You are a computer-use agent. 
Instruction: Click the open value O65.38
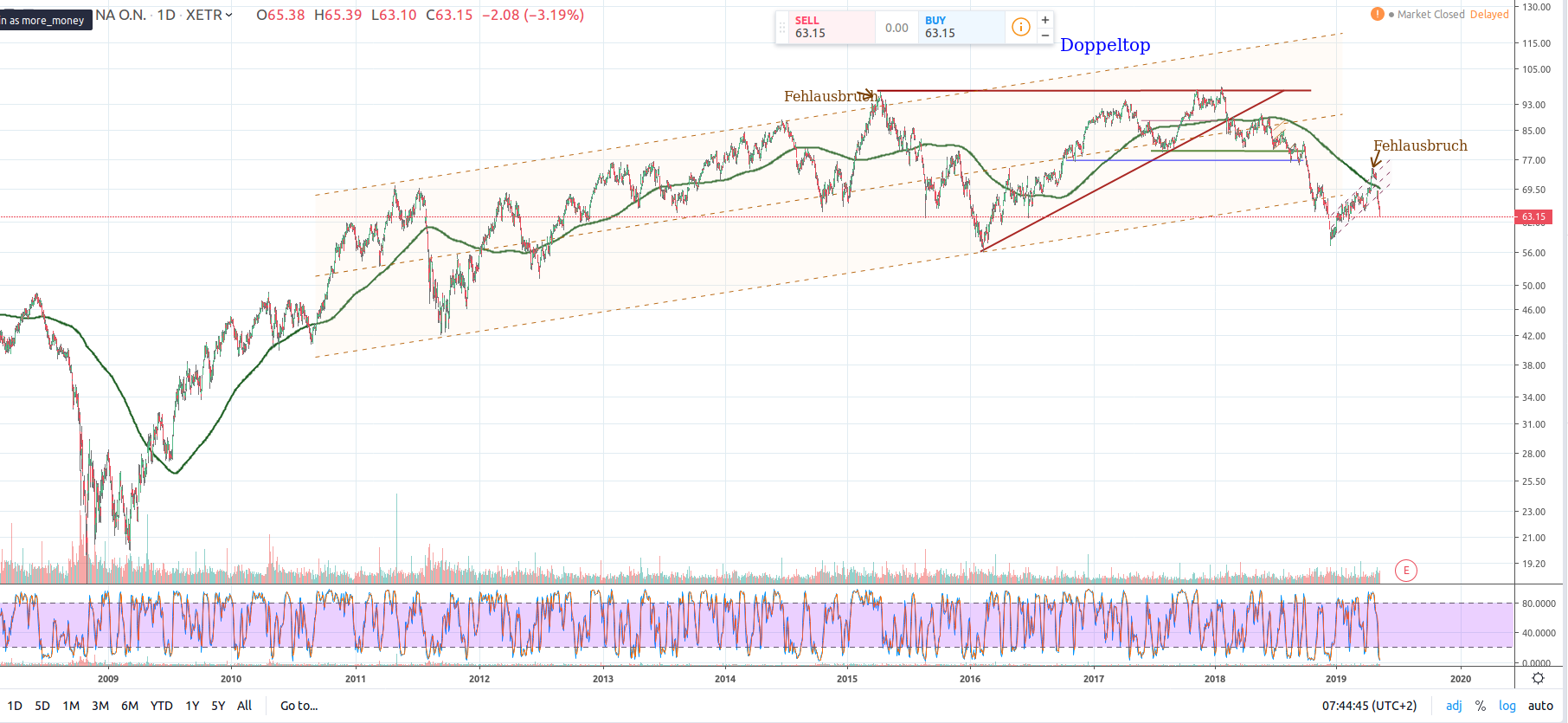click(280, 15)
